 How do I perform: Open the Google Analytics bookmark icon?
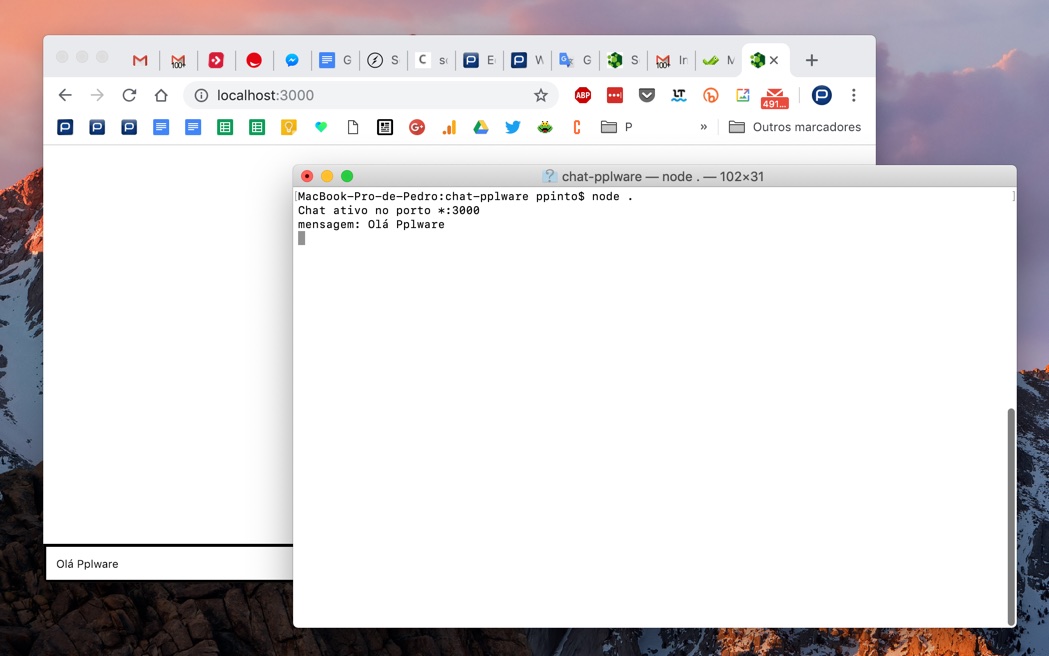tap(449, 127)
